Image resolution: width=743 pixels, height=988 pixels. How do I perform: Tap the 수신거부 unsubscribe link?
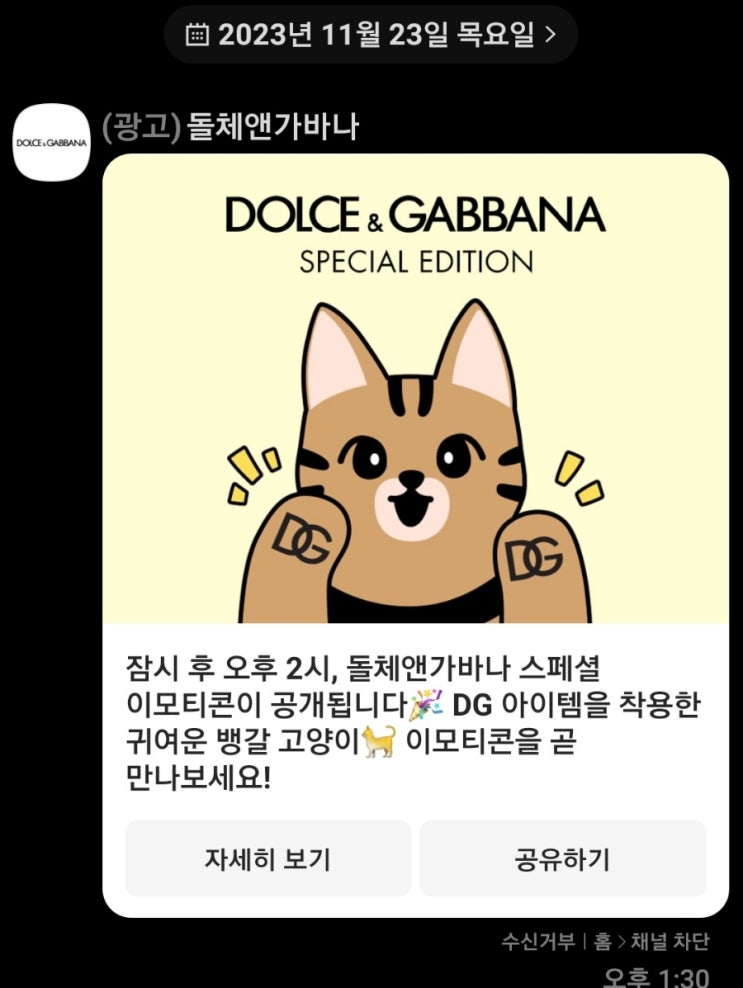click(538, 941)
